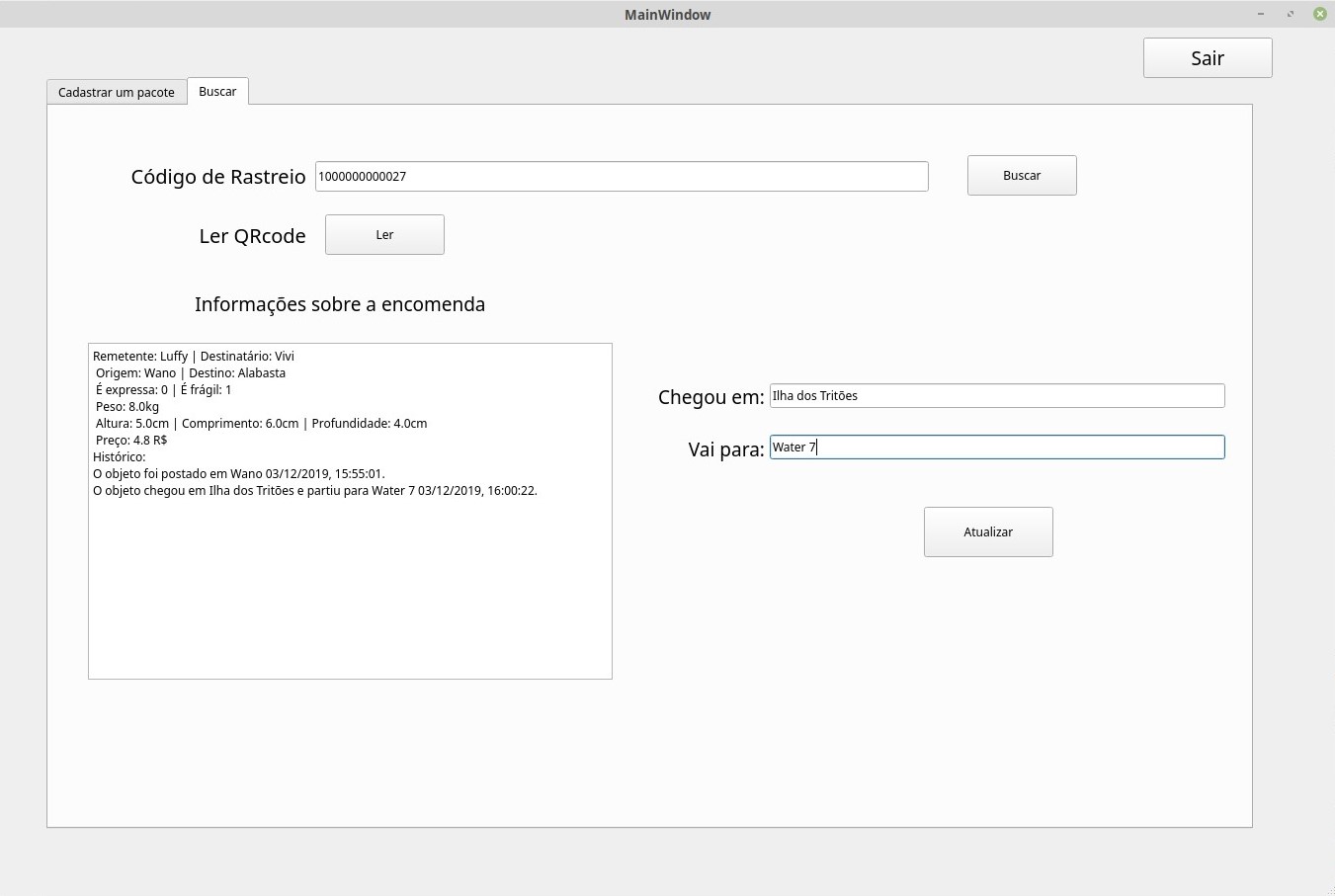Close the MainWindow window
Screen dimensions: 1335x896
[x=1319, y=14]
